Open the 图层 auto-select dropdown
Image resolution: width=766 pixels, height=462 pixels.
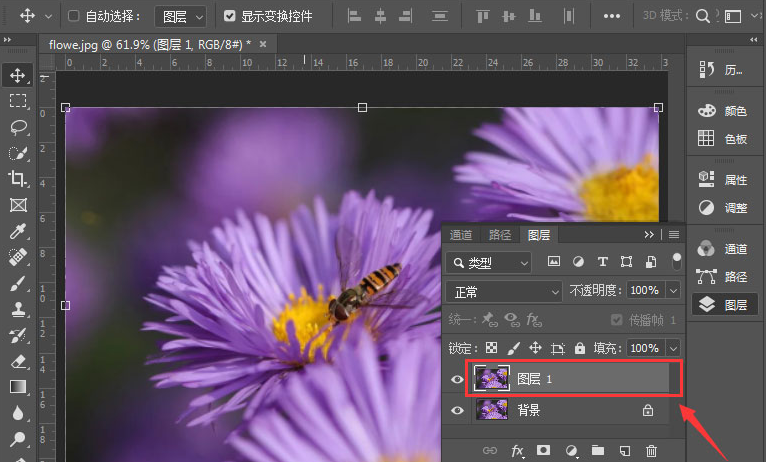tap(181, 17)
